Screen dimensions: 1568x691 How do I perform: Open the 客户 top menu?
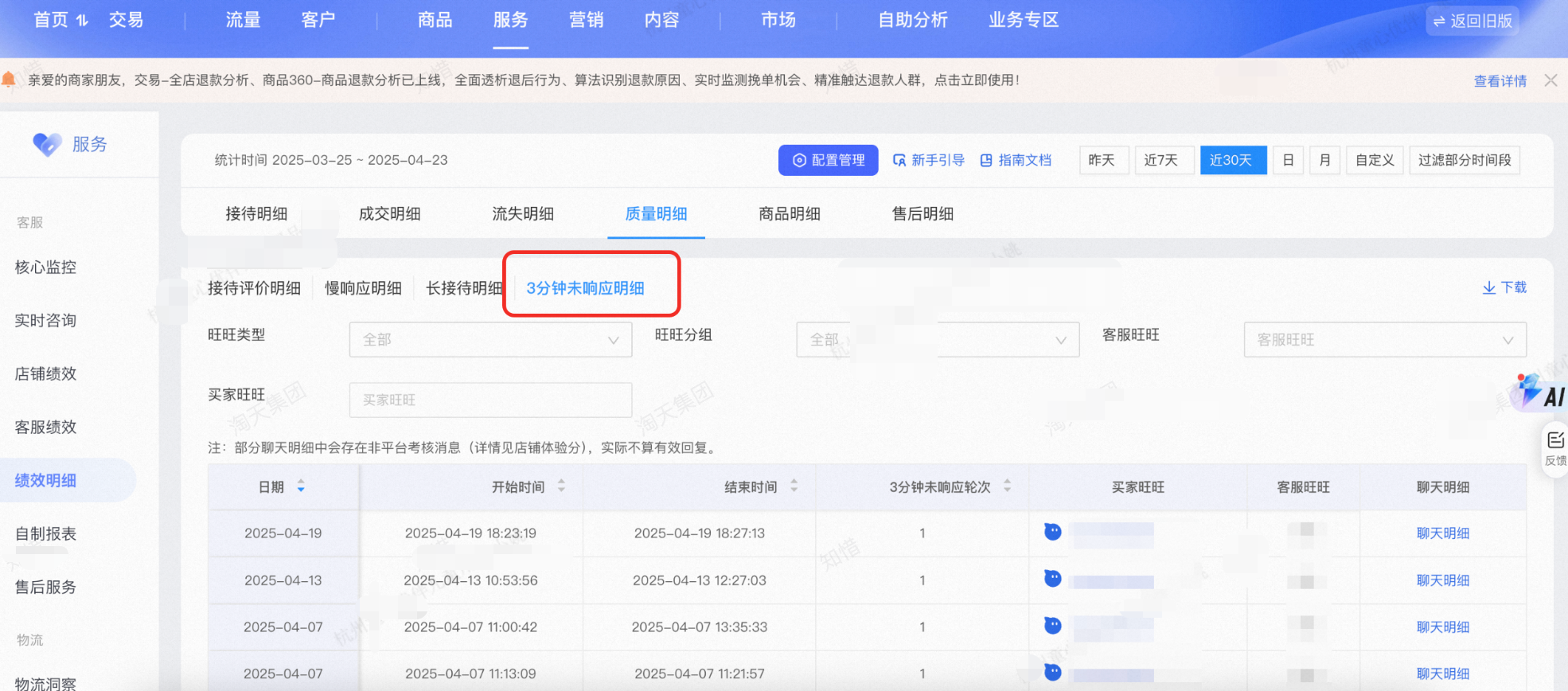318,20
